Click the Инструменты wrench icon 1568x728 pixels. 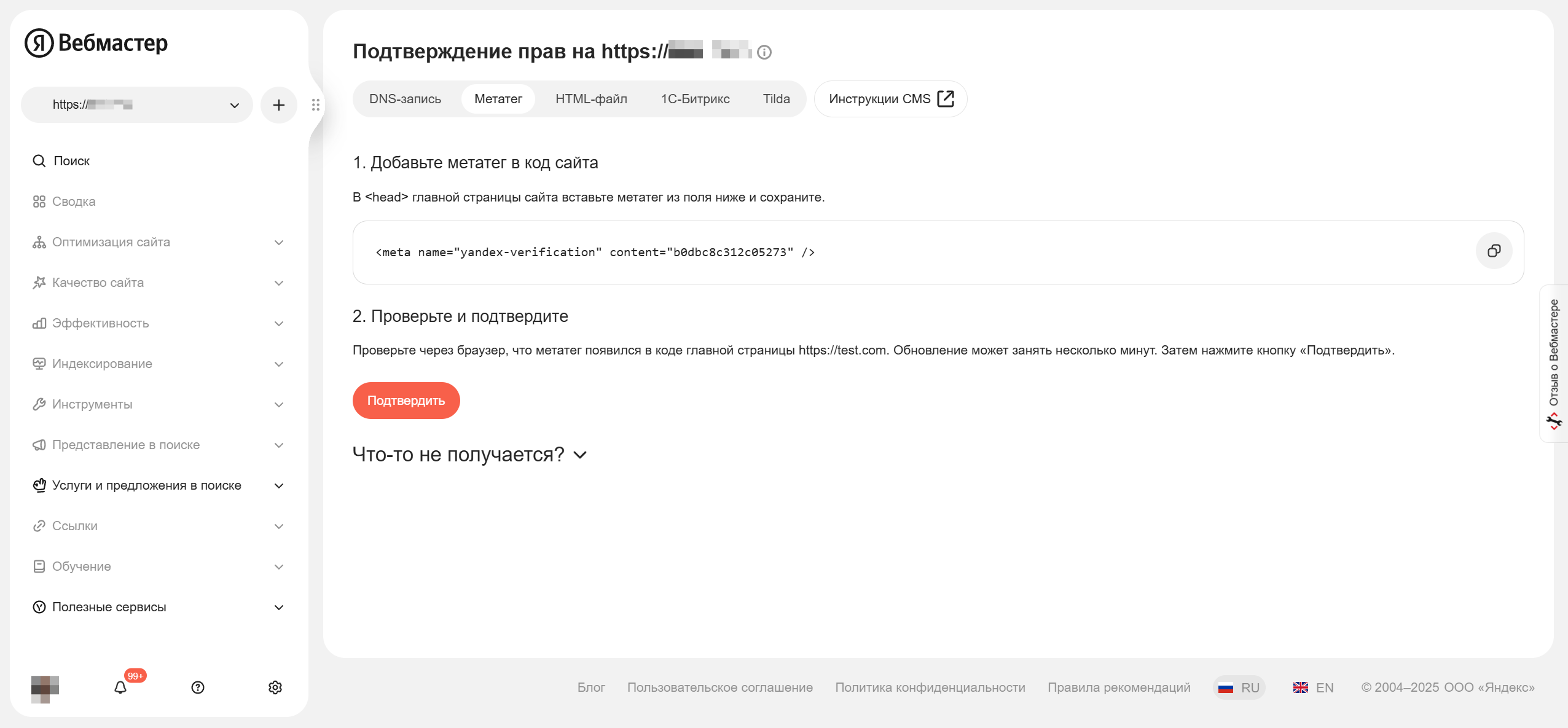point(39,404)
